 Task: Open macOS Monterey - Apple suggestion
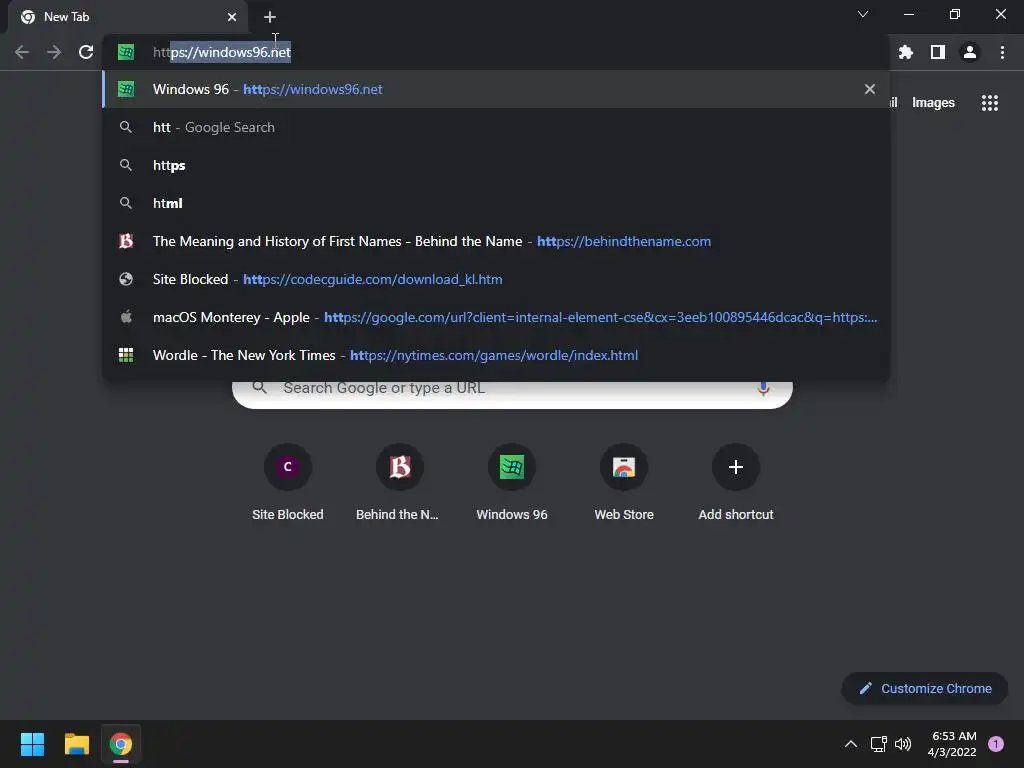coord(496,317)
